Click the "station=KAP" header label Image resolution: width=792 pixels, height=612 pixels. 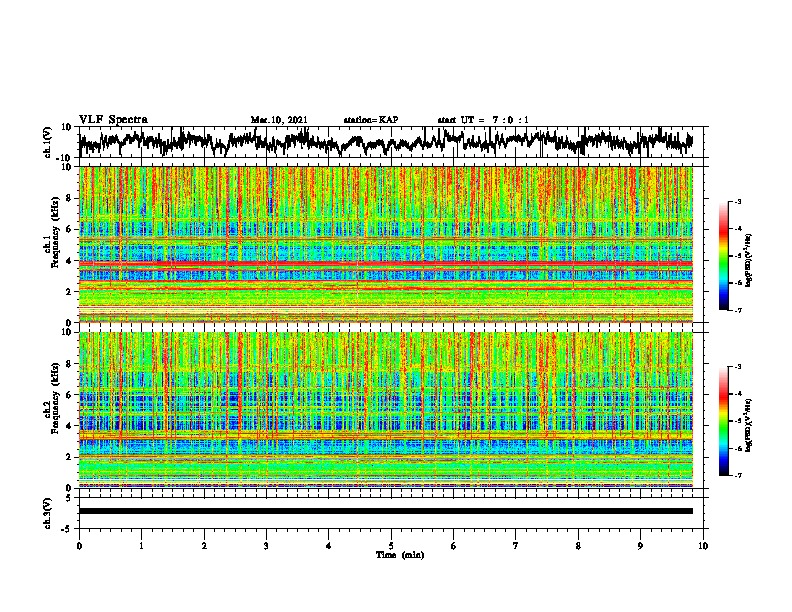371,120
